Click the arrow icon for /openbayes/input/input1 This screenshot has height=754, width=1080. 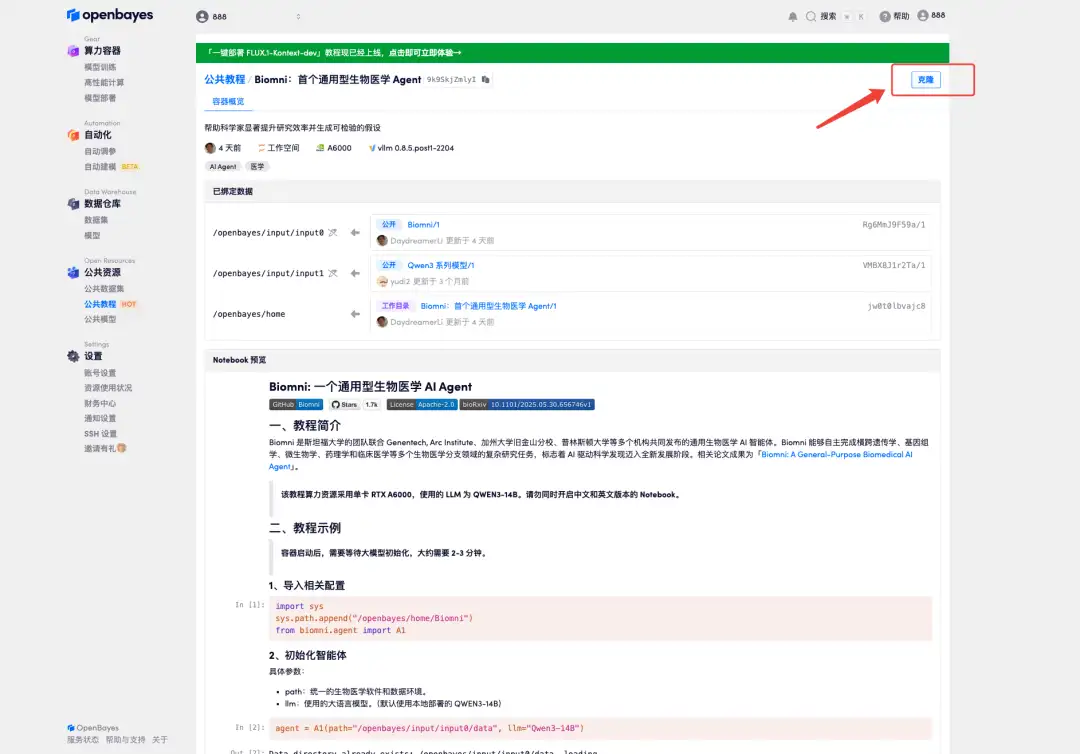355,273
